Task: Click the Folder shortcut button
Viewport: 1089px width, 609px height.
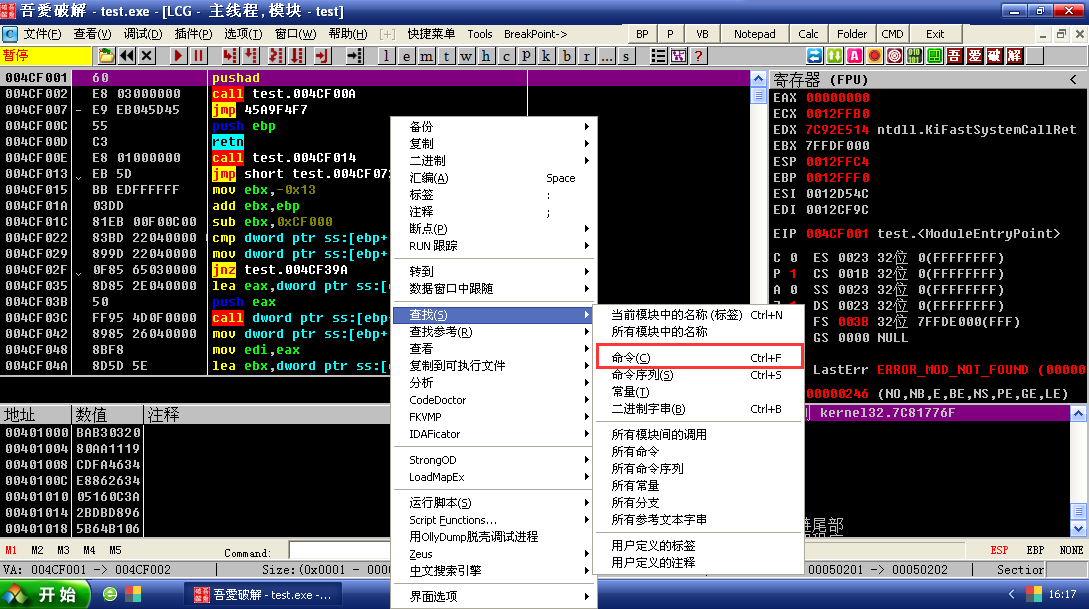Action: [x=851, y=34]
